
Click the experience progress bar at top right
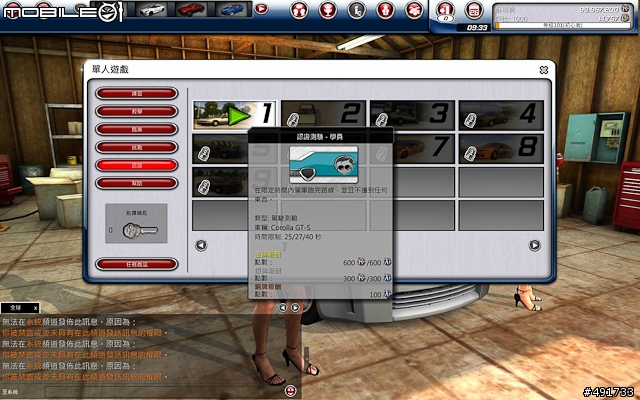tap(562, 25)
